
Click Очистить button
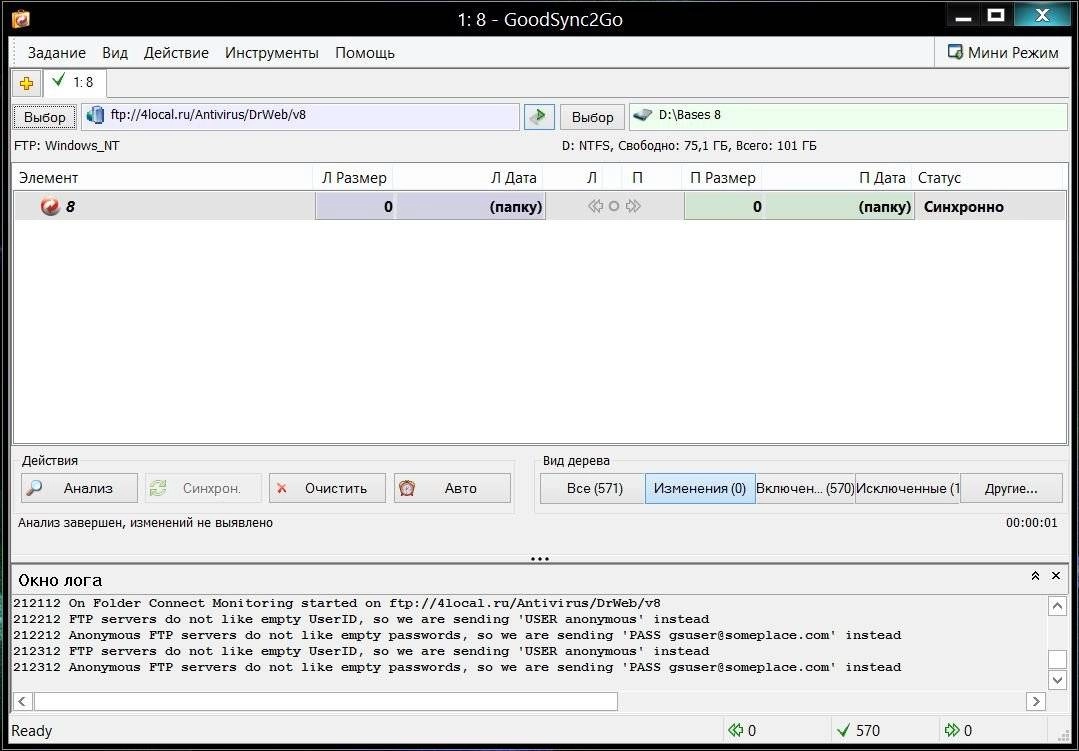tap(327, 488)
